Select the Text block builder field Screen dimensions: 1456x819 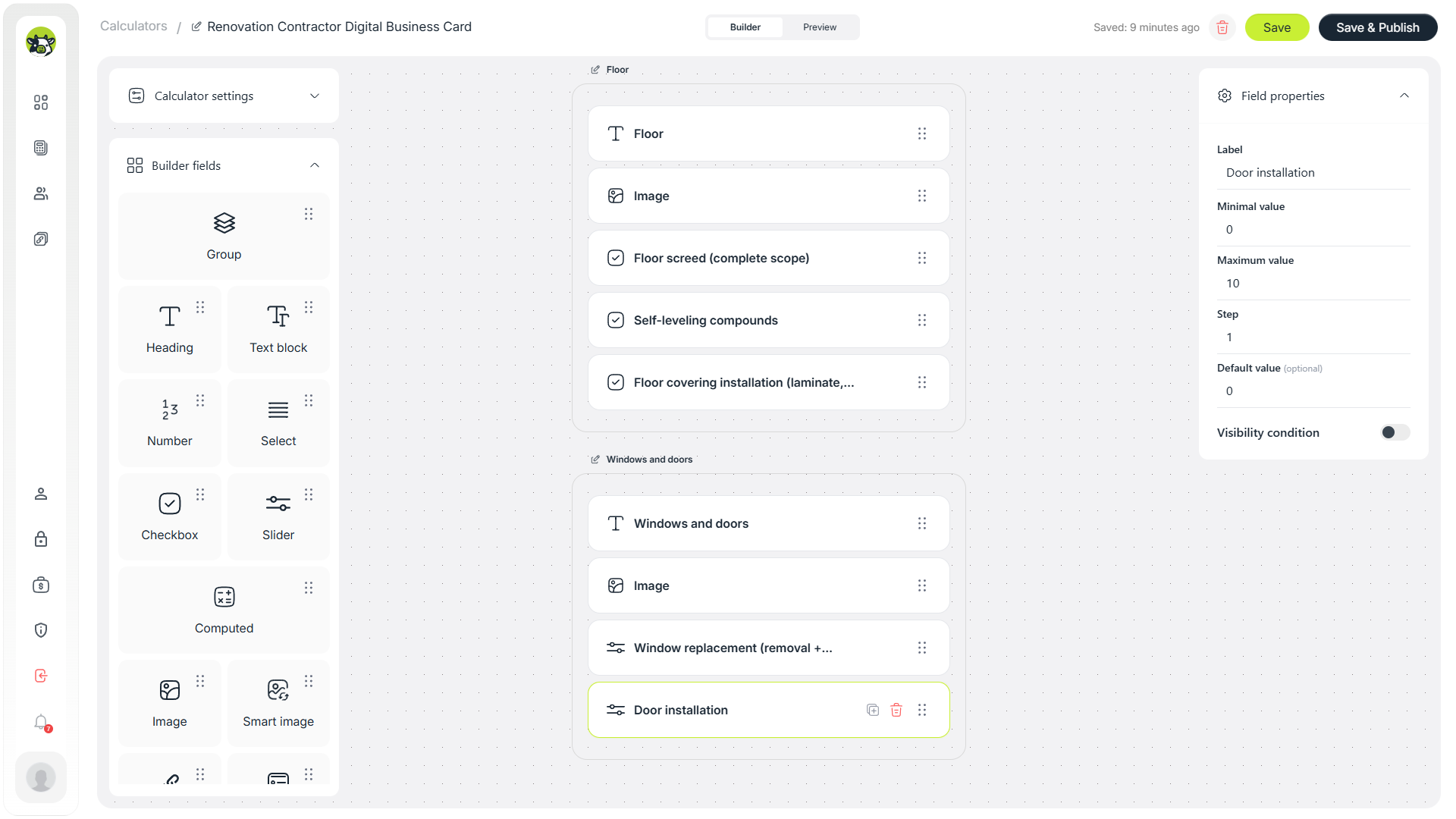coord(278,329)
